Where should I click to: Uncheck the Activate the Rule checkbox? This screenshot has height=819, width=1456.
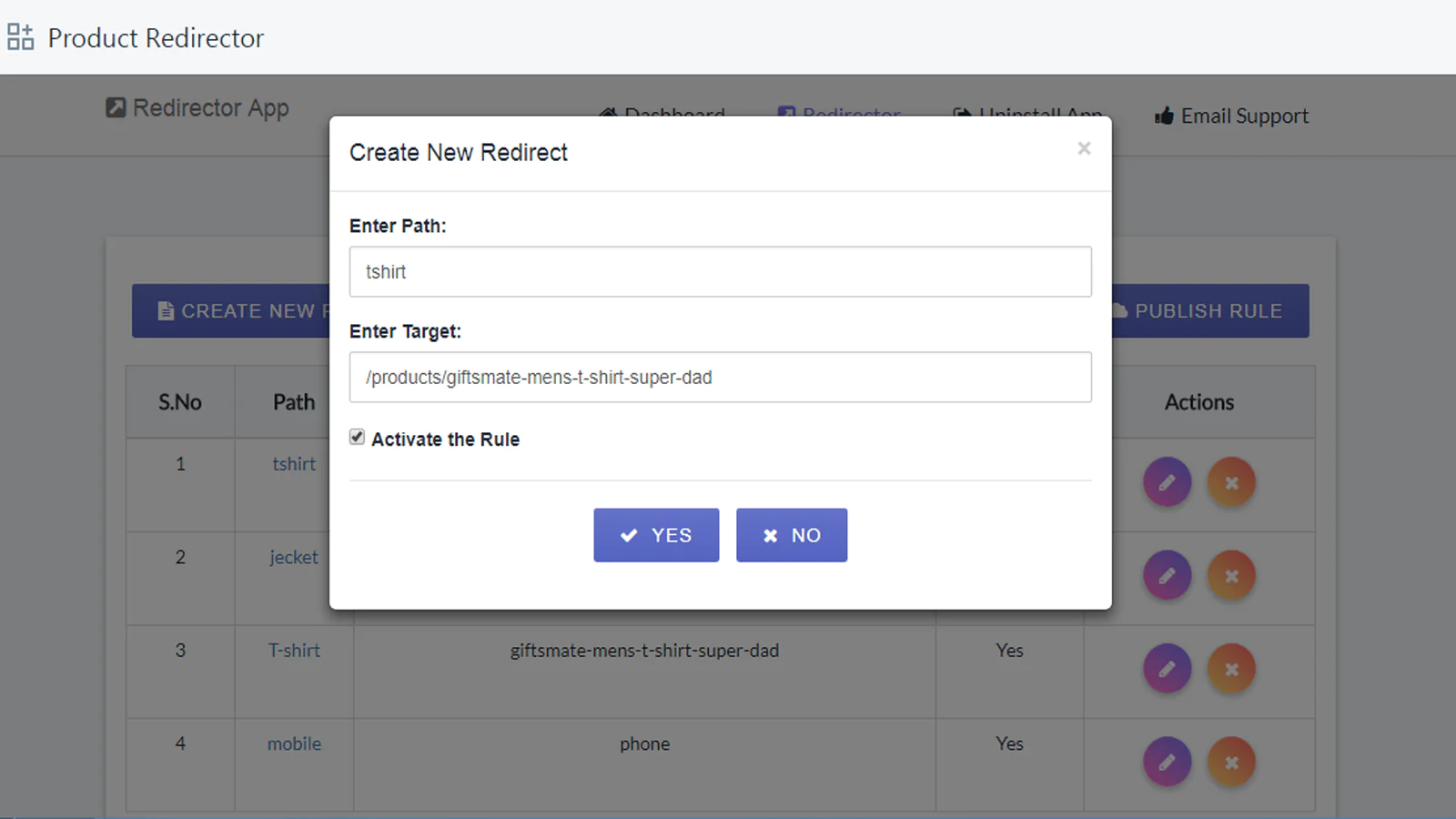point(357,438)
